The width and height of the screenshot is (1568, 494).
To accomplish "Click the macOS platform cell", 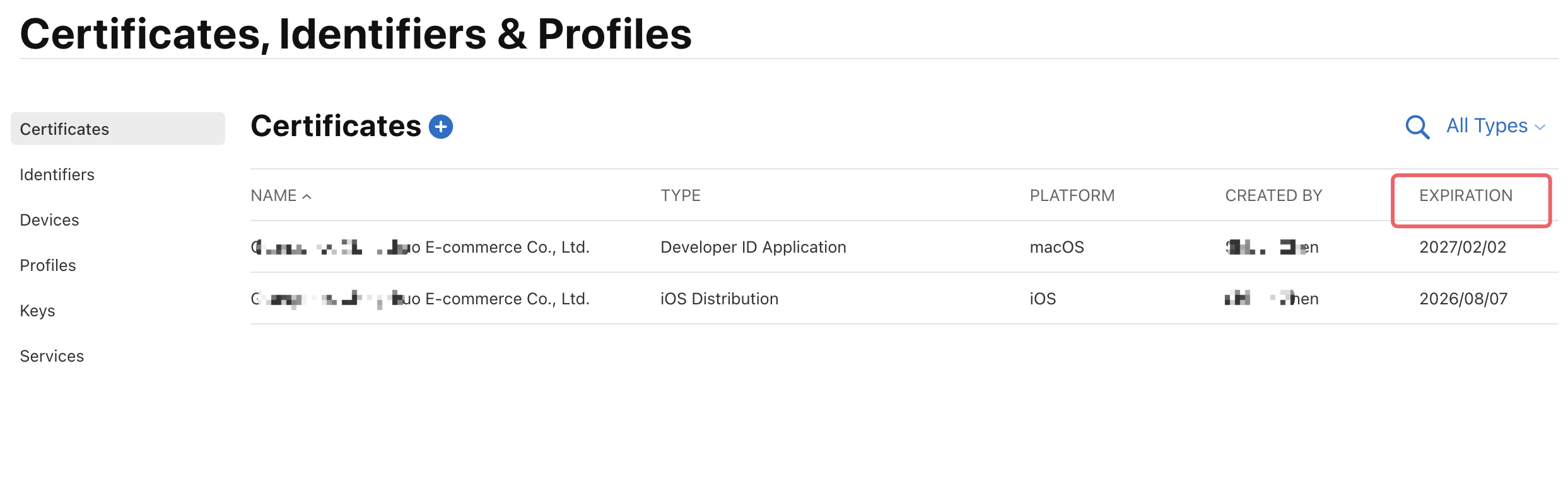I will point(1056,247).
